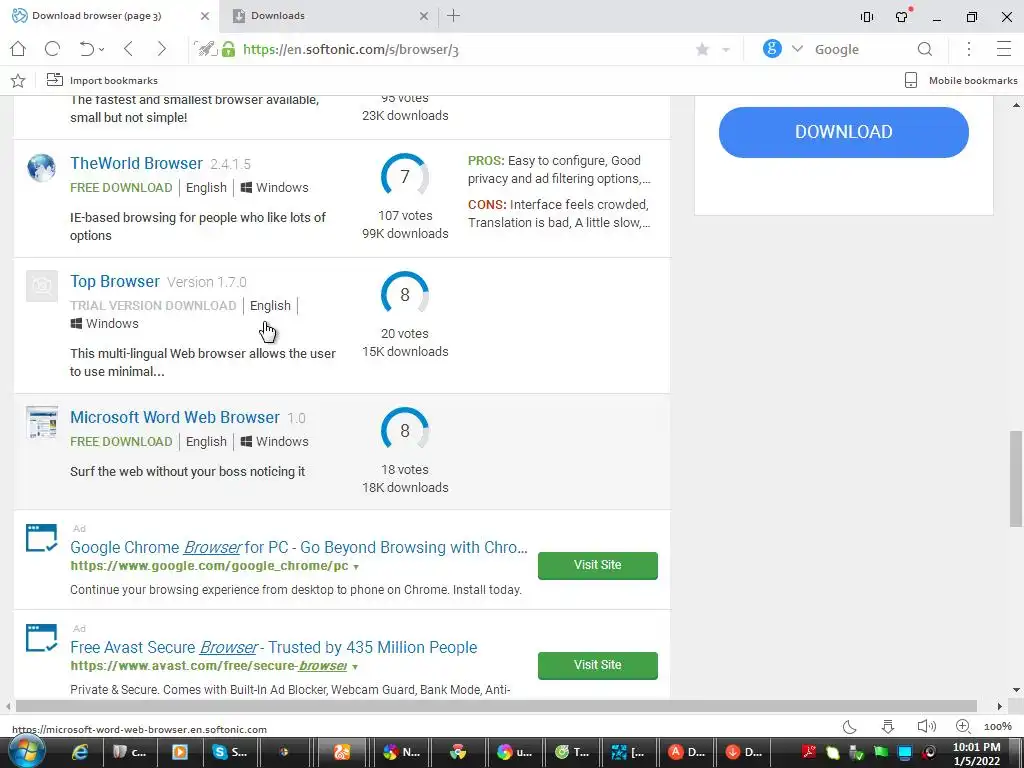Viewport: 1024px width, 768px height.
Task: View site security via green padlock
Action: click(228, 49)
